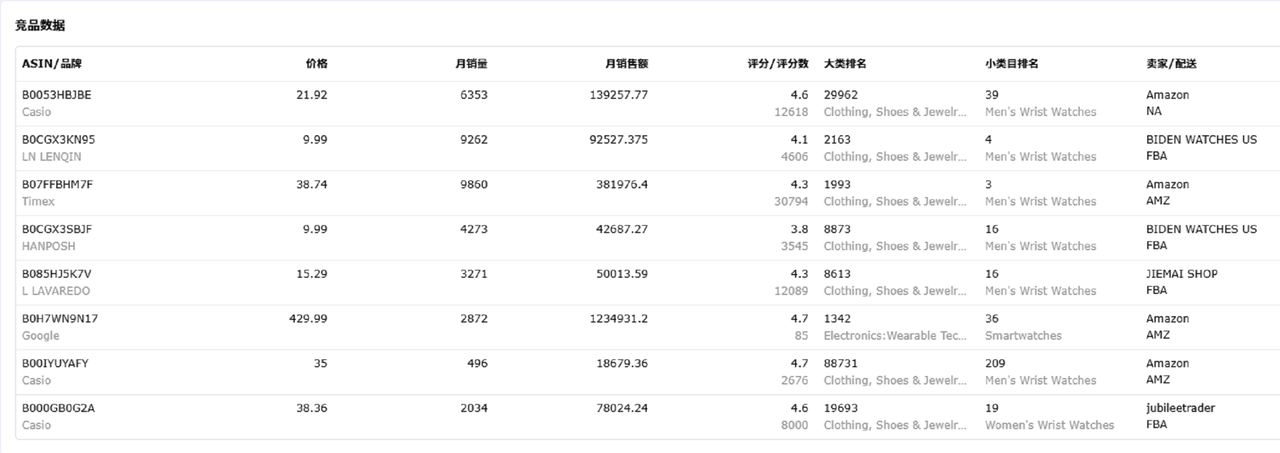Click subcategory rank 19
Image resolution: width=1280 pixels, height=453 pixels.
click(992, 408)
